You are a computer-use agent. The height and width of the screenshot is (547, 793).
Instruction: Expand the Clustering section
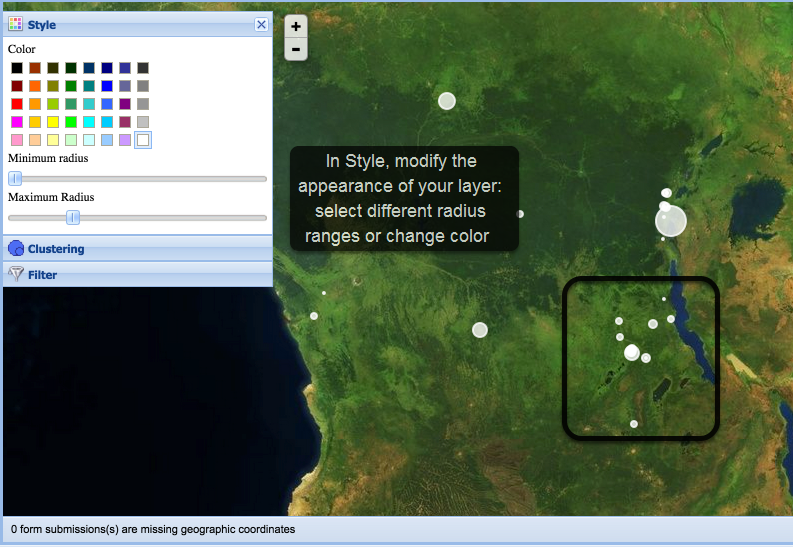138,248
